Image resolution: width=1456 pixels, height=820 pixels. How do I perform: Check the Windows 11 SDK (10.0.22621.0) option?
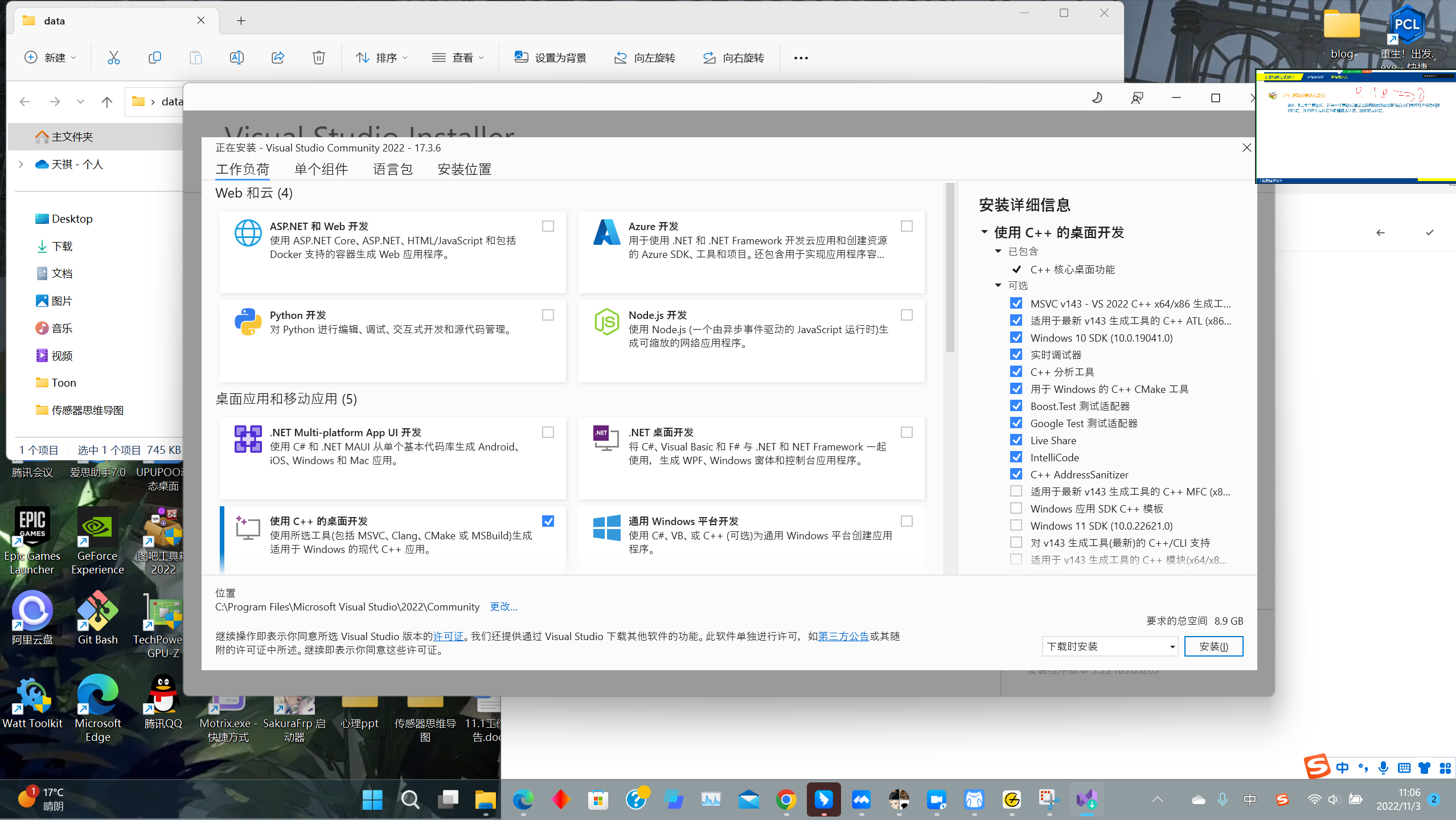coord(1016,526)
